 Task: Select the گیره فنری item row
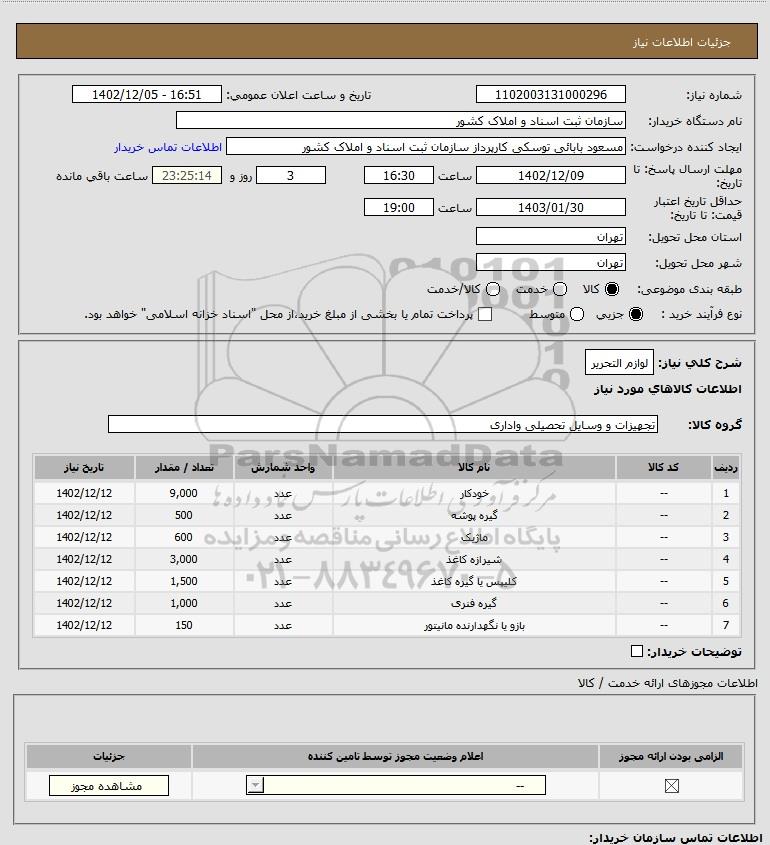coord(387,603)
